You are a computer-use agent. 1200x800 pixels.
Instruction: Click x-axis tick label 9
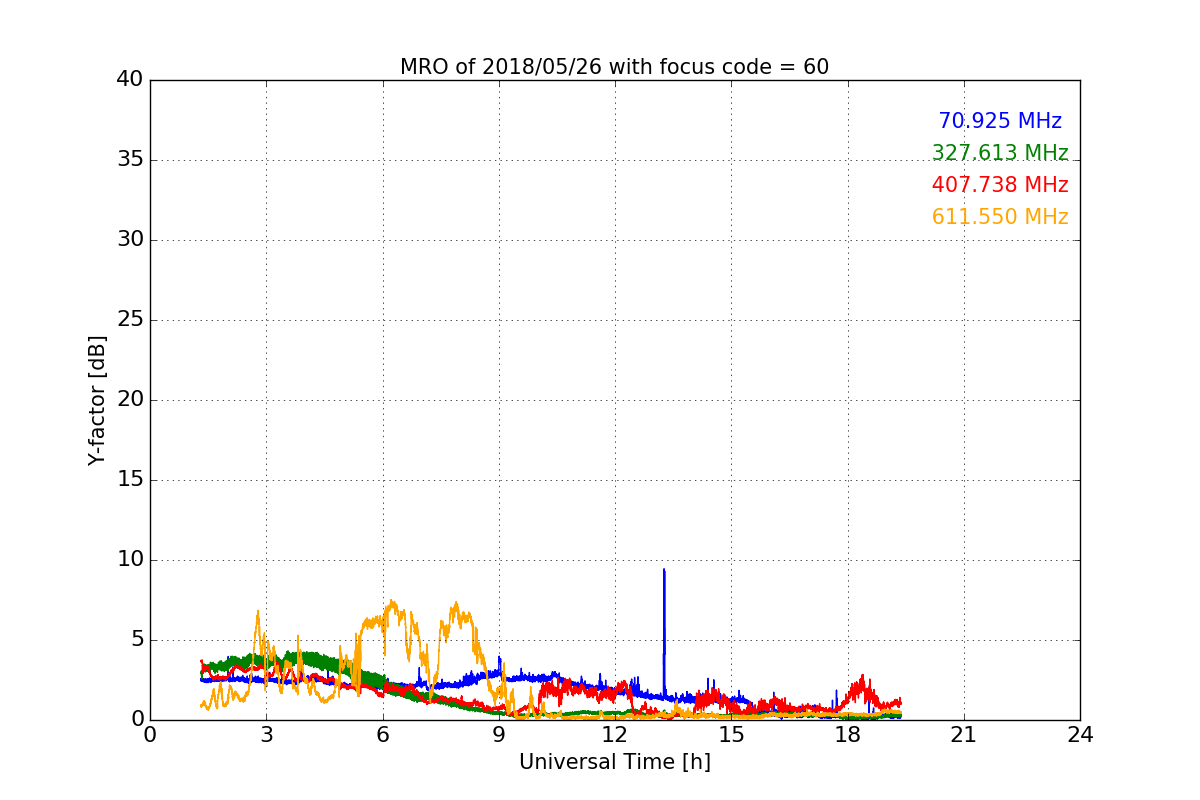pyautogui.click(x=499, y=735)
